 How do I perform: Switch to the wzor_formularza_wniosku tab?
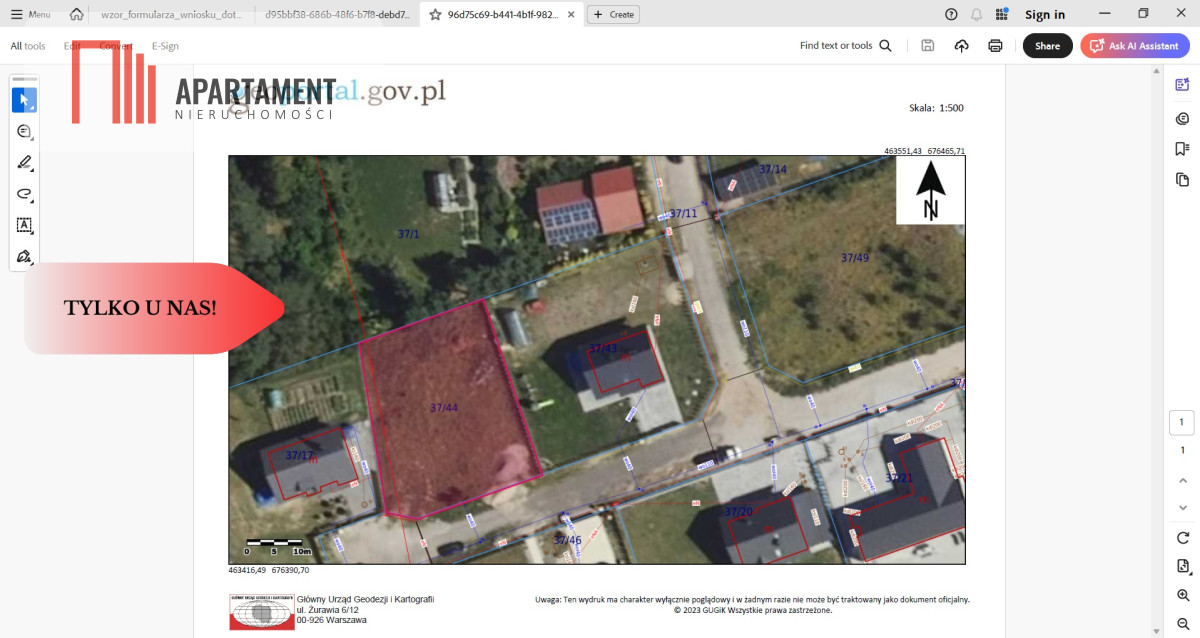point(169,15)
